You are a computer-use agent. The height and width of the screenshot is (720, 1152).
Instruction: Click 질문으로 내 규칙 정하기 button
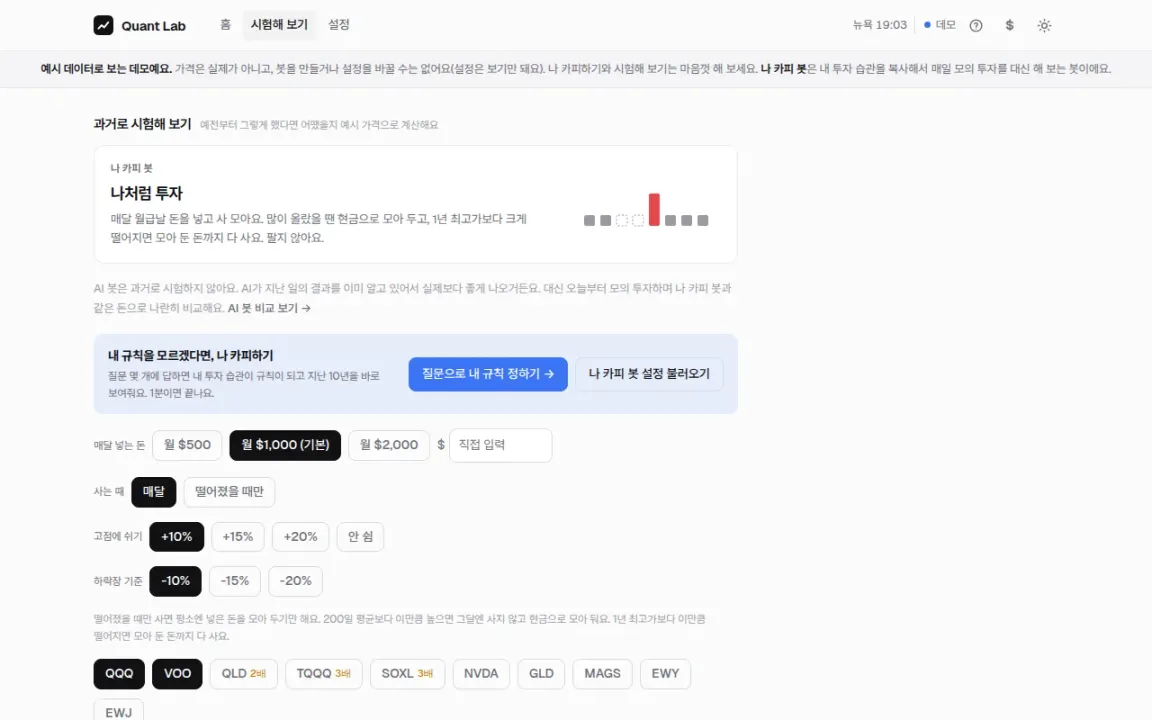coord(488,374)
